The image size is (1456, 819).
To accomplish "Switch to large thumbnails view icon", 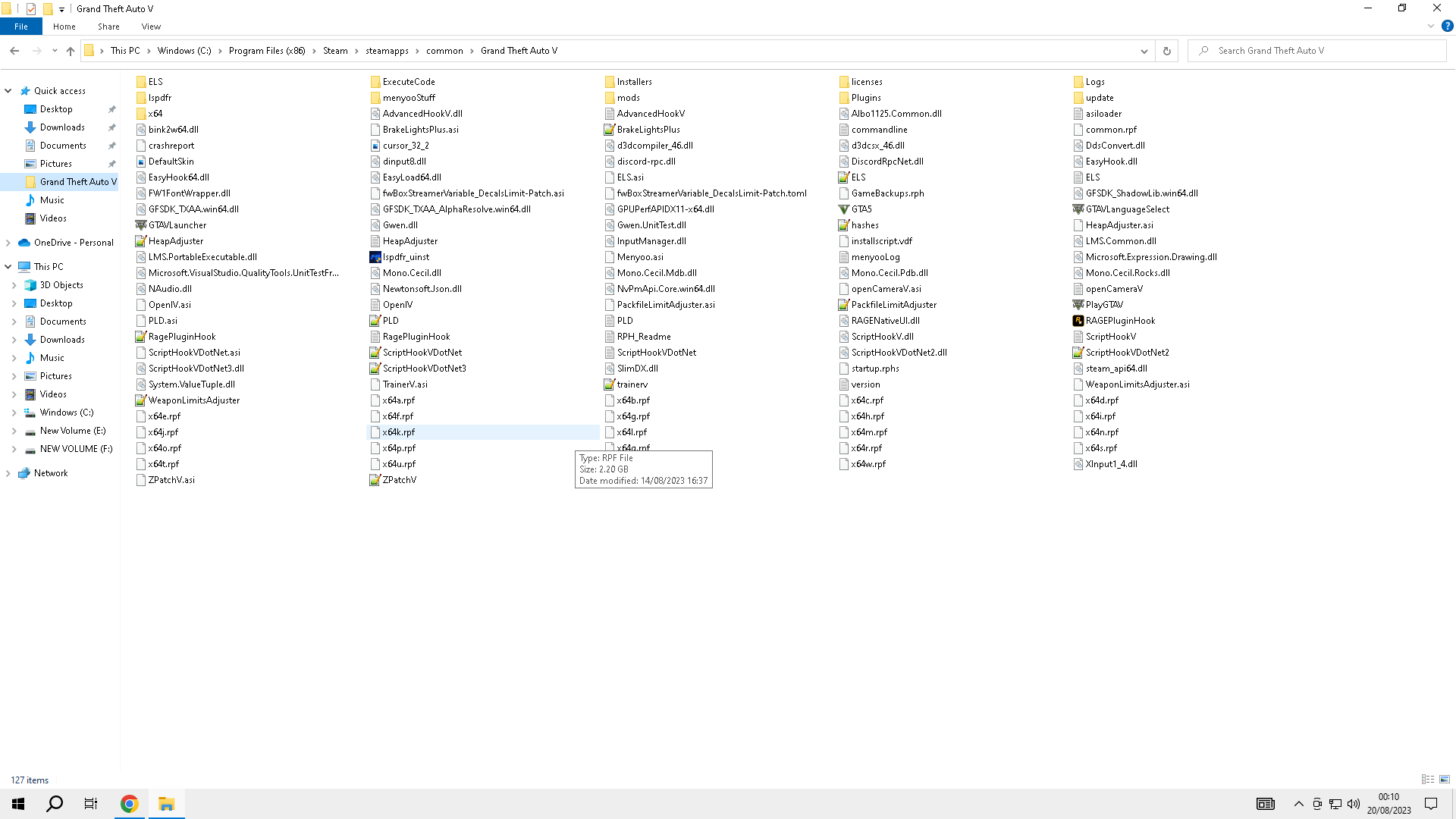I will [1445, 779].
